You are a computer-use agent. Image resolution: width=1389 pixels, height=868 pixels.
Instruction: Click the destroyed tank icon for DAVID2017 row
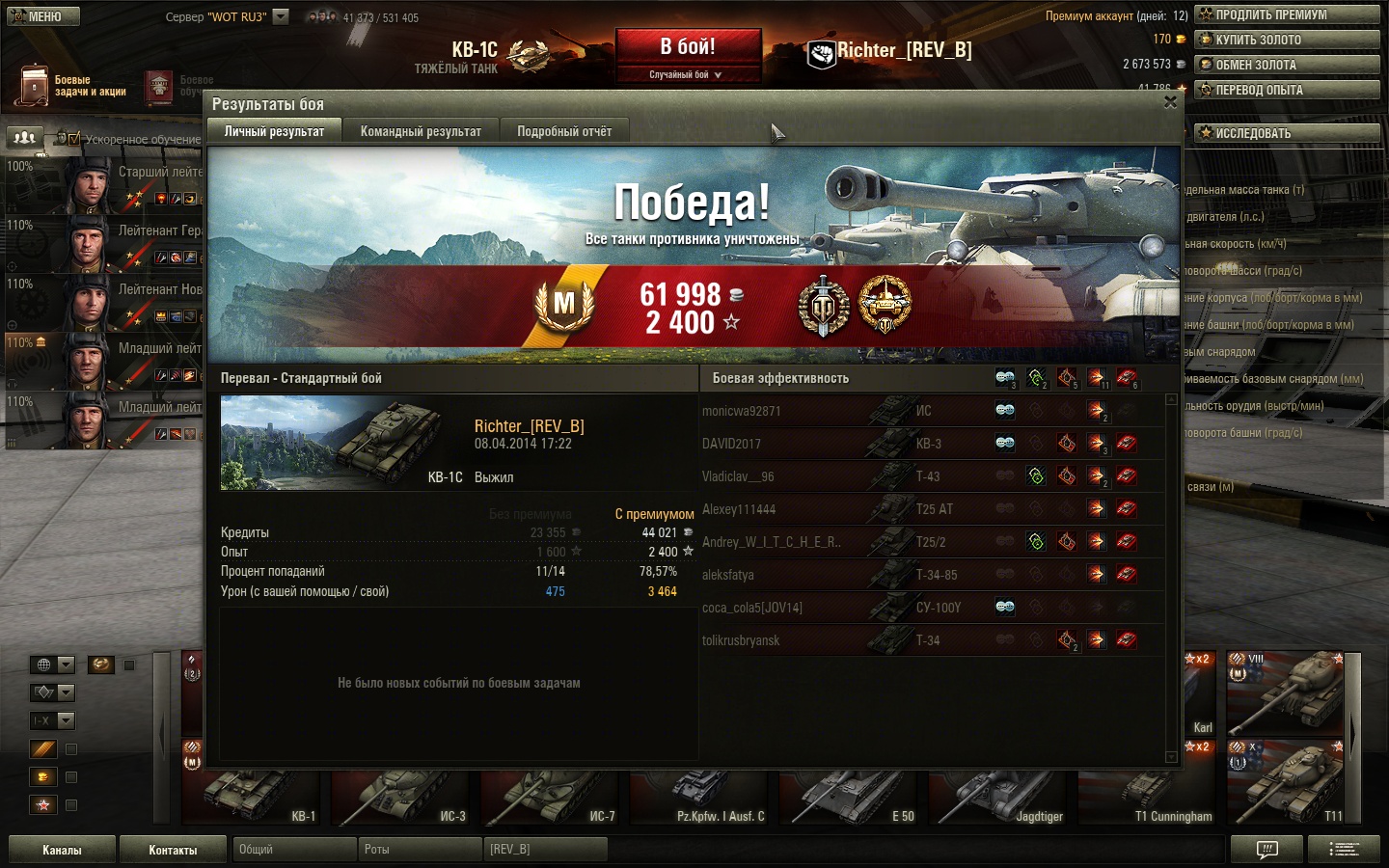[x=1126, y=444]
